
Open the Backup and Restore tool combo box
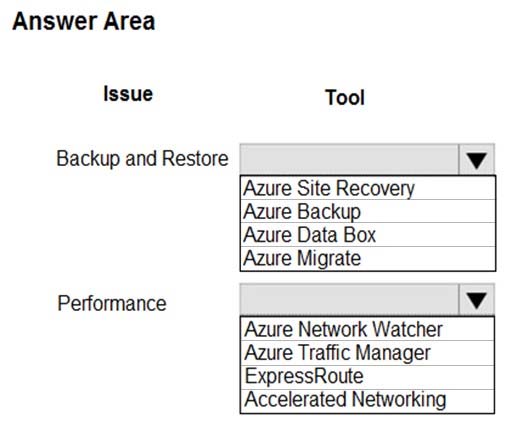pos(367,159)
